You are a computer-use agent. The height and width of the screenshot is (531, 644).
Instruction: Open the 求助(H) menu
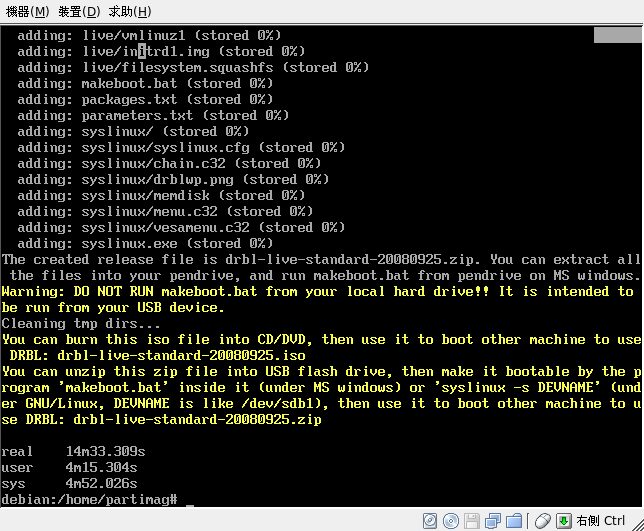point(130,11)
